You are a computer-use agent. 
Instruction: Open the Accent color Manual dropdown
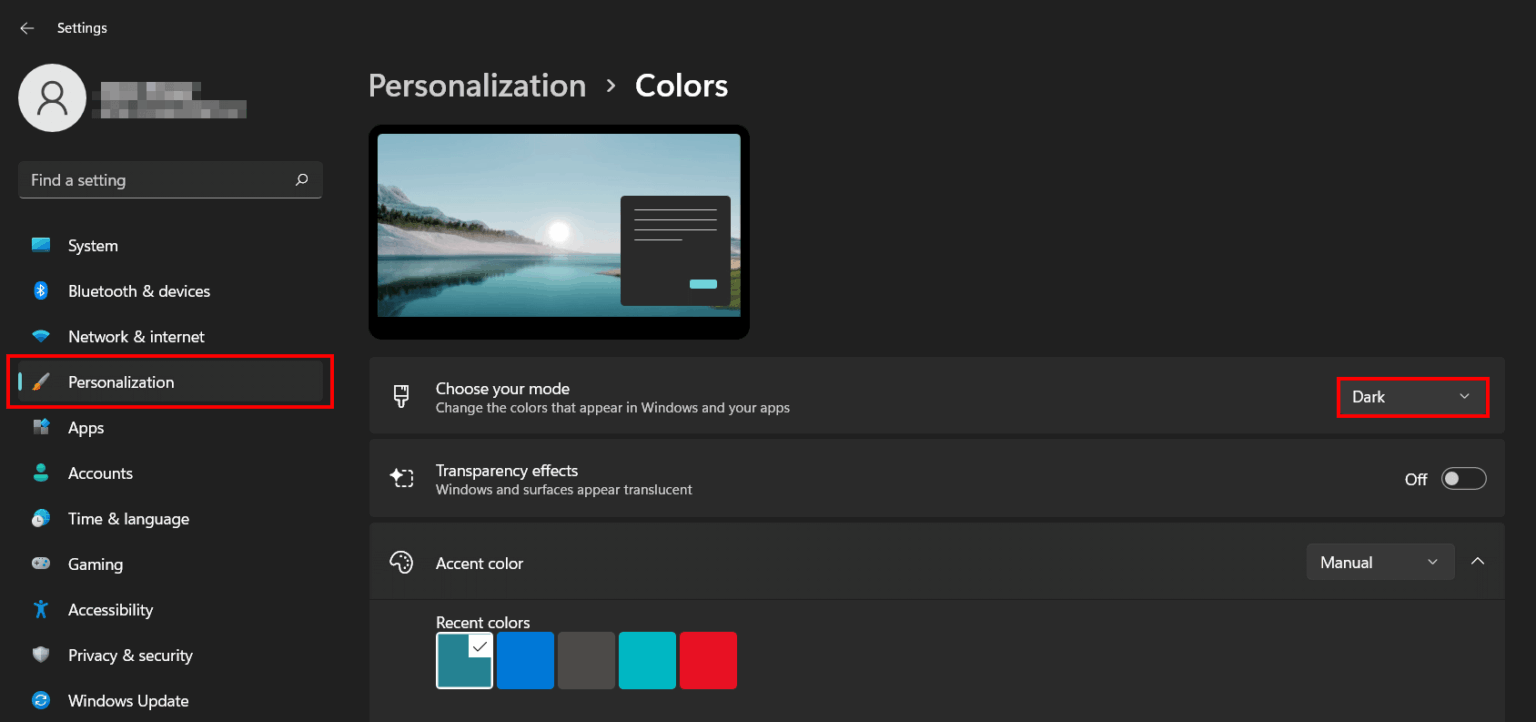1380,562
